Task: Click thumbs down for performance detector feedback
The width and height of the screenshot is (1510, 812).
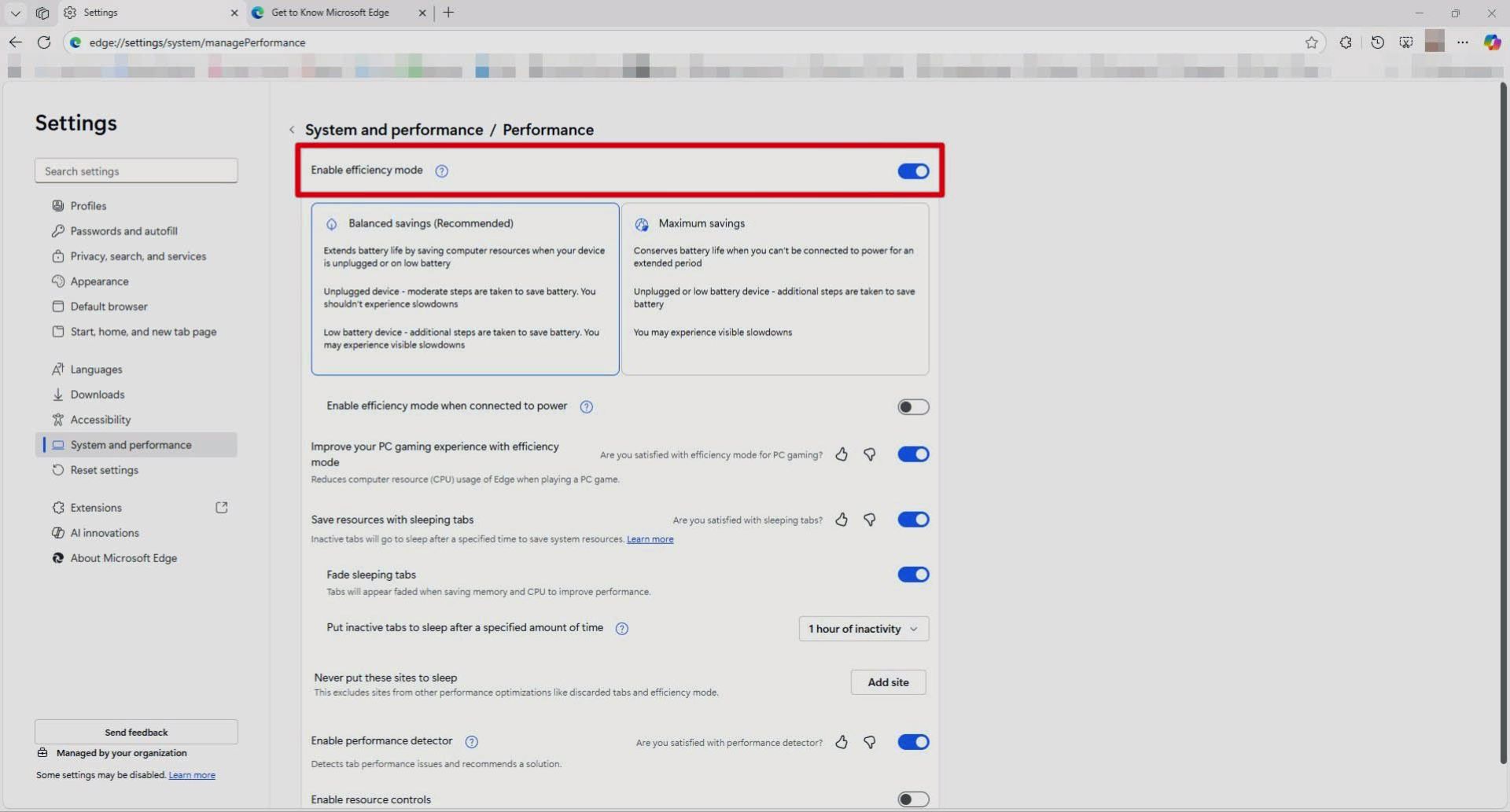Action: pos(870,742)
